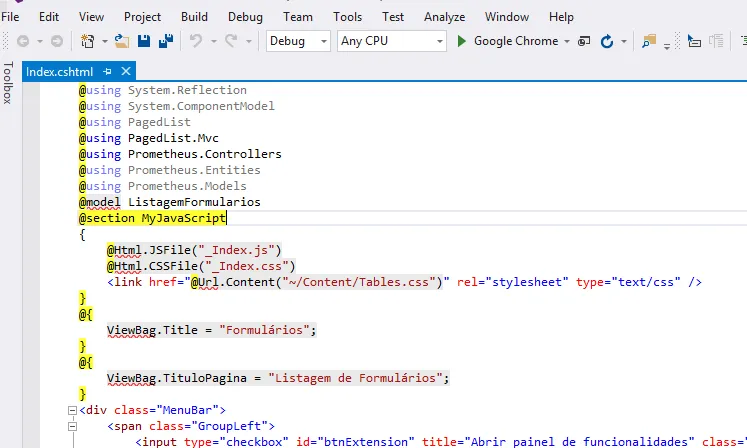Open the Tools menu
This screenshot has width=747, height=448.
pyautogui.click(x=347, y=17)
